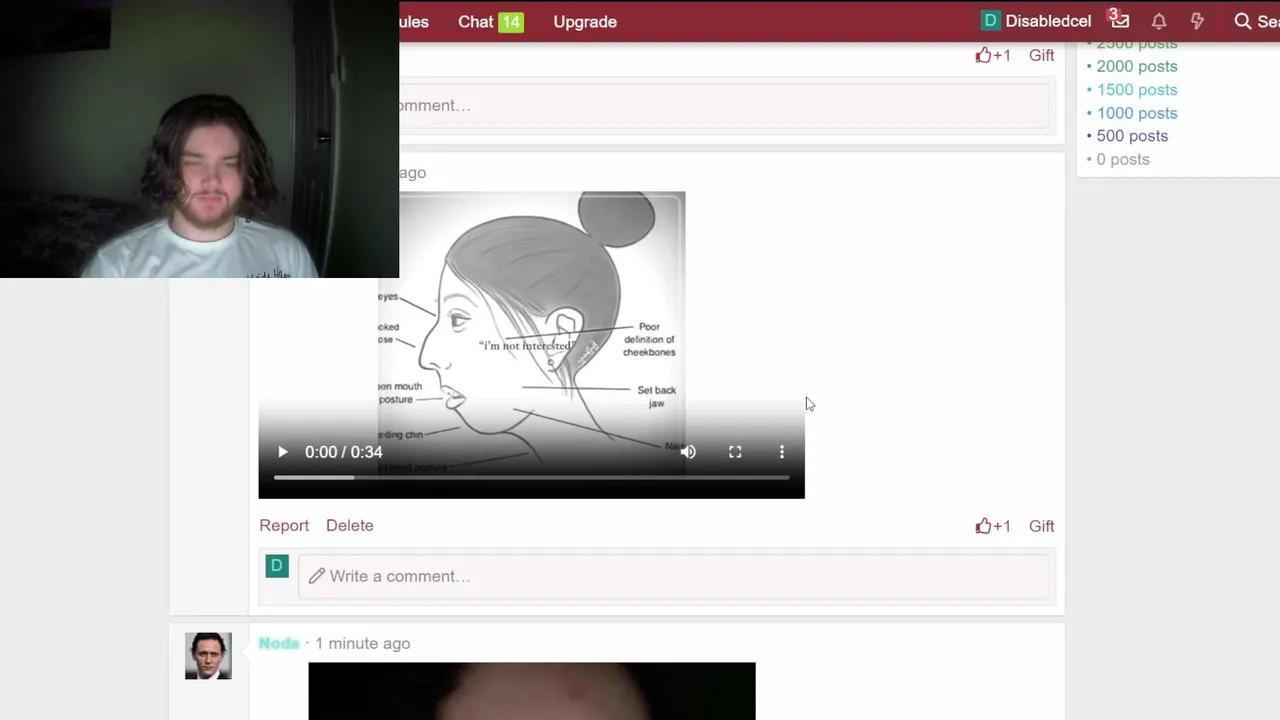
Task: Open the Node user avatar
Action: 208,656
